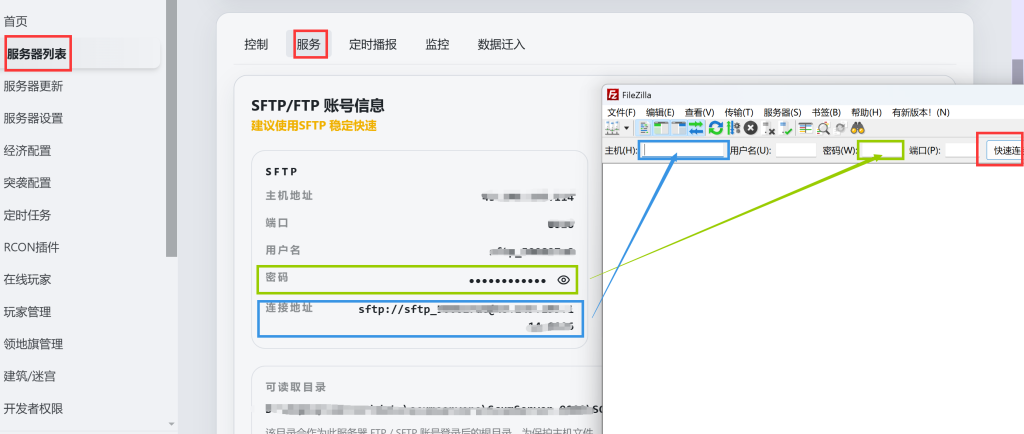Viewport: 1024px width, 434px height.
Task: Open the FileZilla Site Manager icon
Action: click(612, 128)
